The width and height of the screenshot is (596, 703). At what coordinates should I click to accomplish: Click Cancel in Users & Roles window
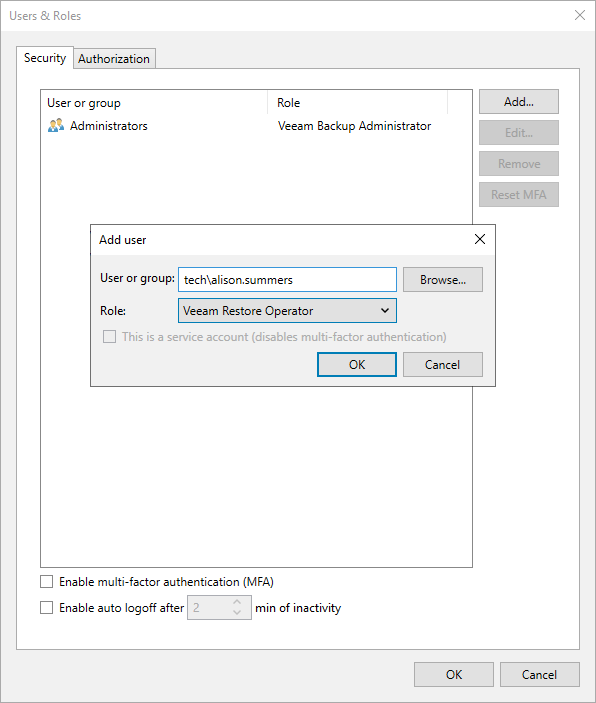coord(539,675)
